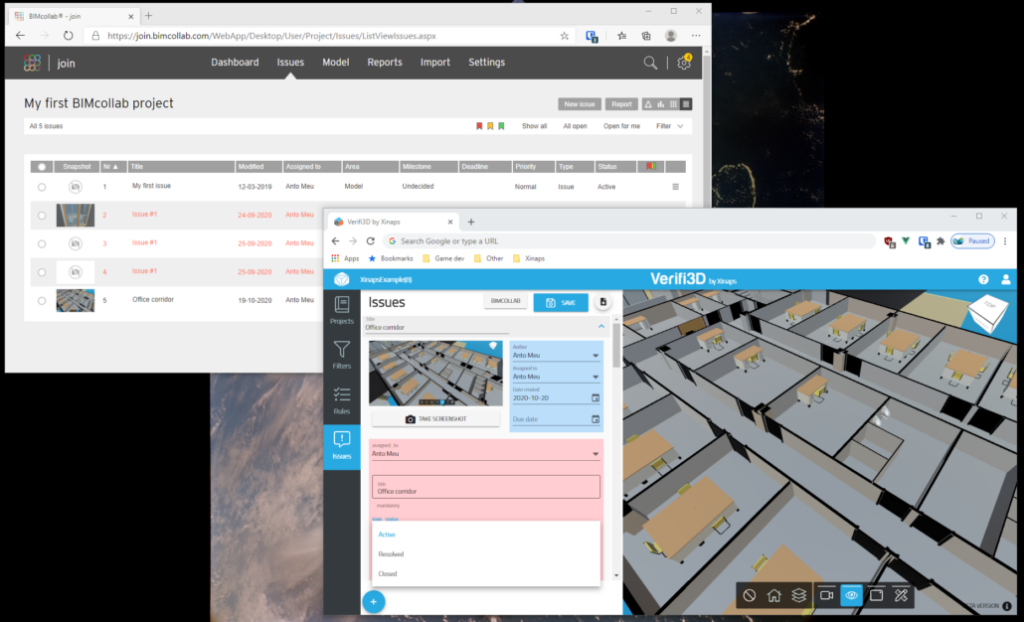1024x622 pixels.
Task: Collapse the Office corridor issue with the chevron
Action: pyautogui.click(x=601, y=326)
